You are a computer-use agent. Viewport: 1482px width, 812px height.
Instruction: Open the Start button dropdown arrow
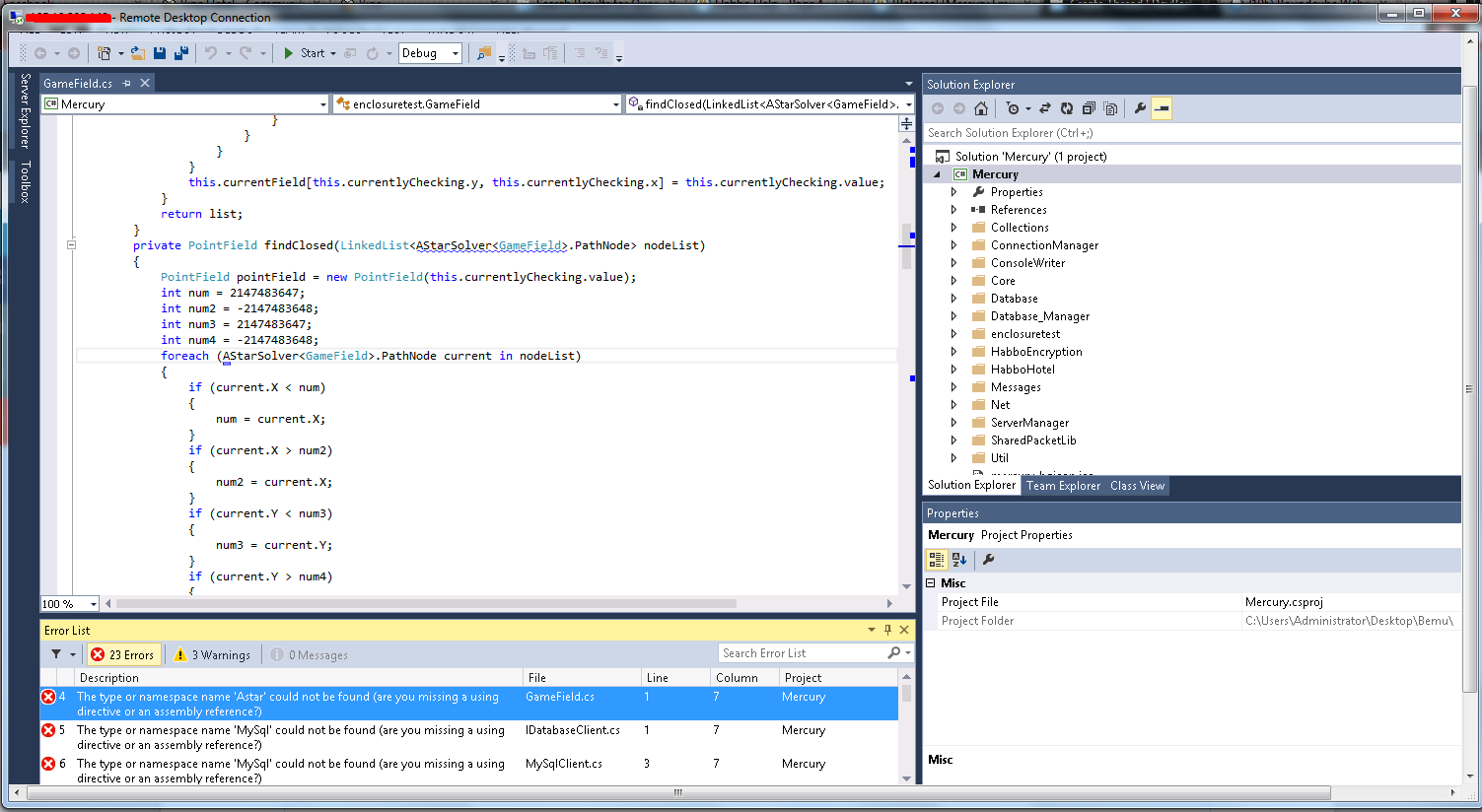[333, 53]
